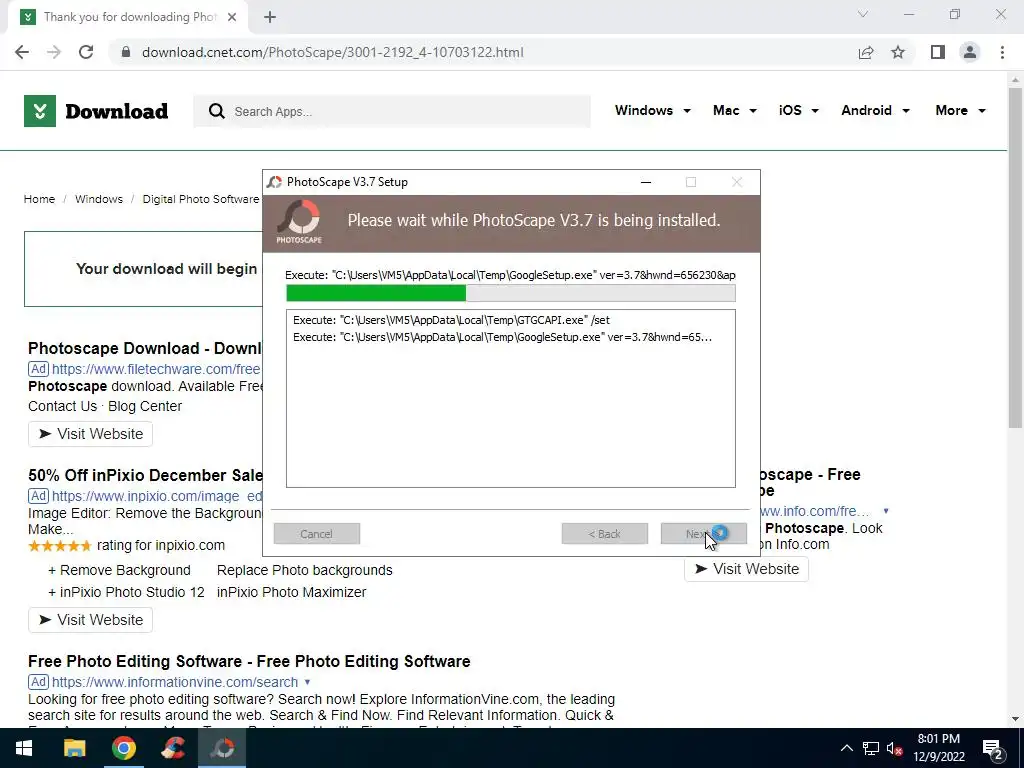This screenshot has height=768, width=1024.
Task: Go back in Chrome browser
Action: (x=22, y=52)
